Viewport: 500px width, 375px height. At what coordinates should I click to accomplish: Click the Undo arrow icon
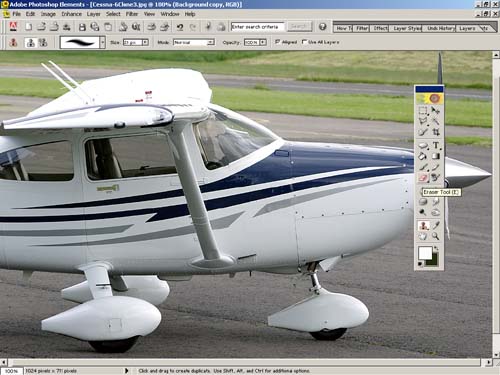pos(180,27)
